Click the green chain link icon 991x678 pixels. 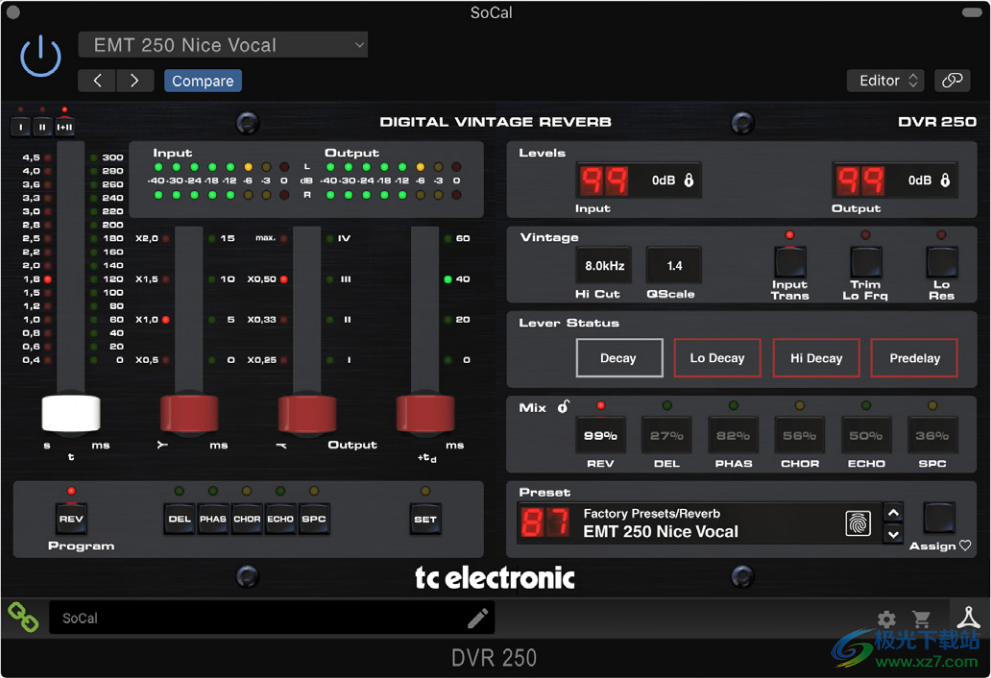(23, 617)
